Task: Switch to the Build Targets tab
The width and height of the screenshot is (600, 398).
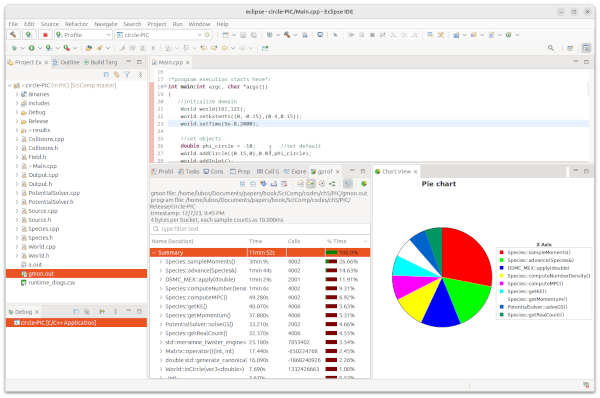Action: click(x=101, y=62)
